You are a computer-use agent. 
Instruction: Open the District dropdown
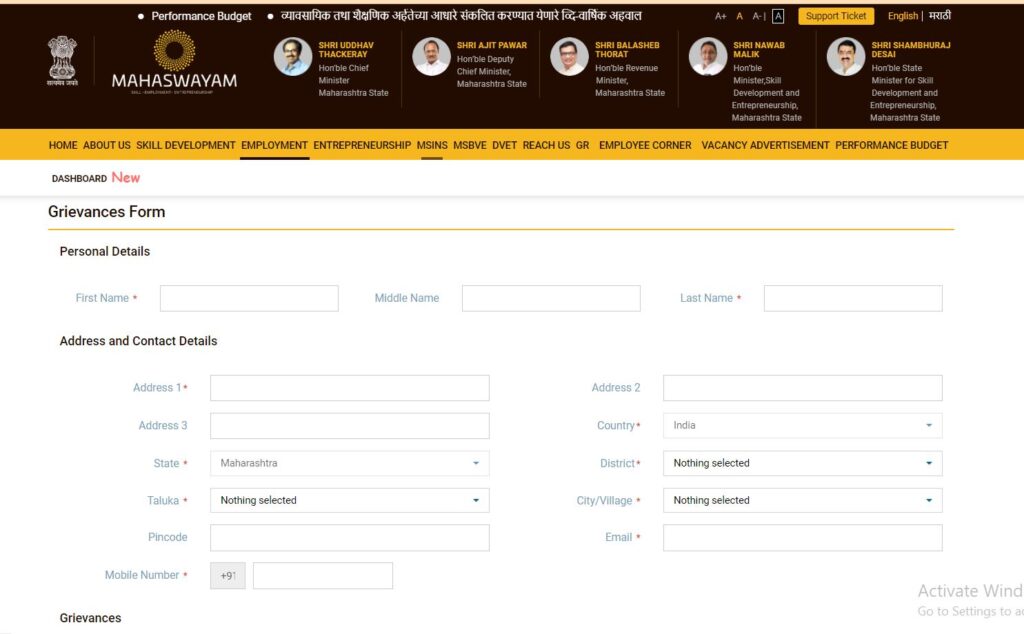point(802,463)
